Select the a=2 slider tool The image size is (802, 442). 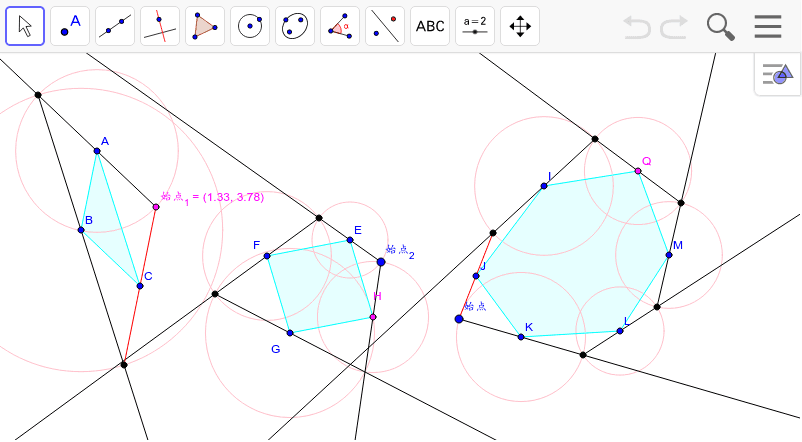pos(475,26)
